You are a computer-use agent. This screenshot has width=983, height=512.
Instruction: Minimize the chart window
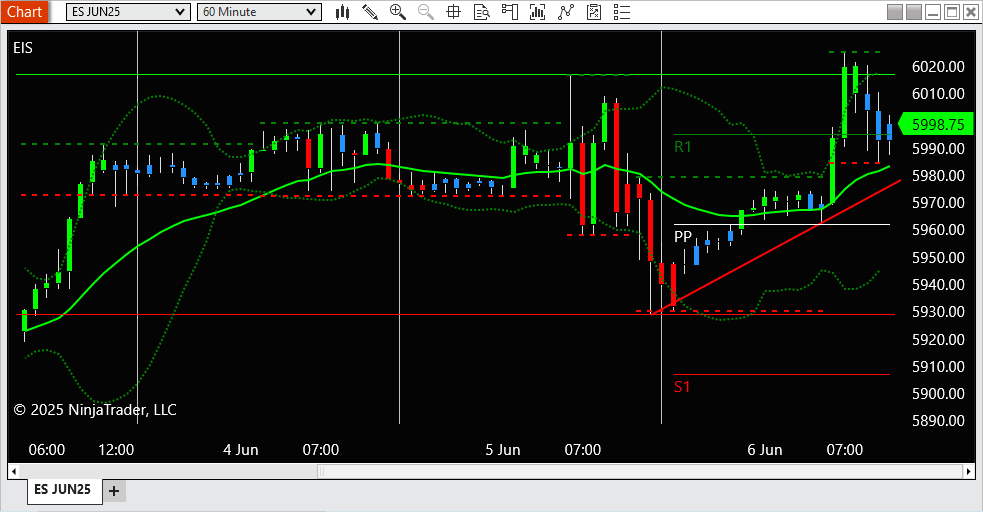933,12
